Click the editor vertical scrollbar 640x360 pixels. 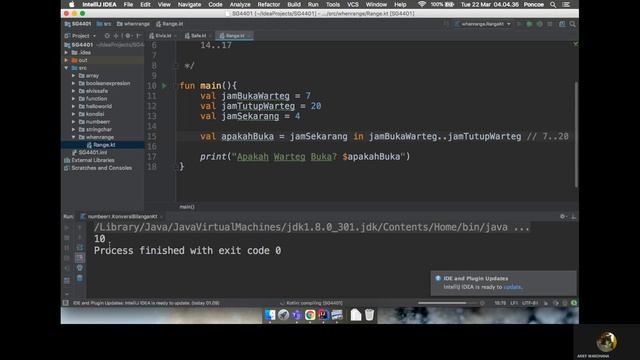pos(576,135)
